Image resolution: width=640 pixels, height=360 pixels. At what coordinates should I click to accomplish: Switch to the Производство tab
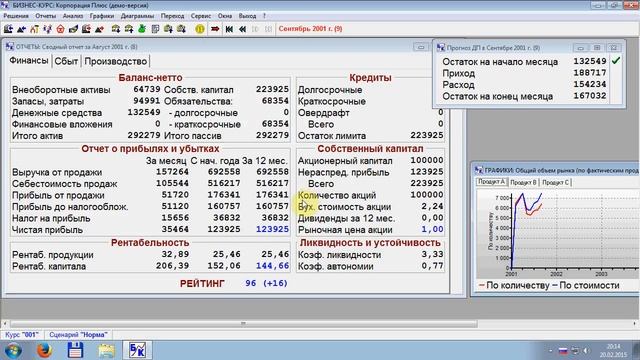click(116, 61)
